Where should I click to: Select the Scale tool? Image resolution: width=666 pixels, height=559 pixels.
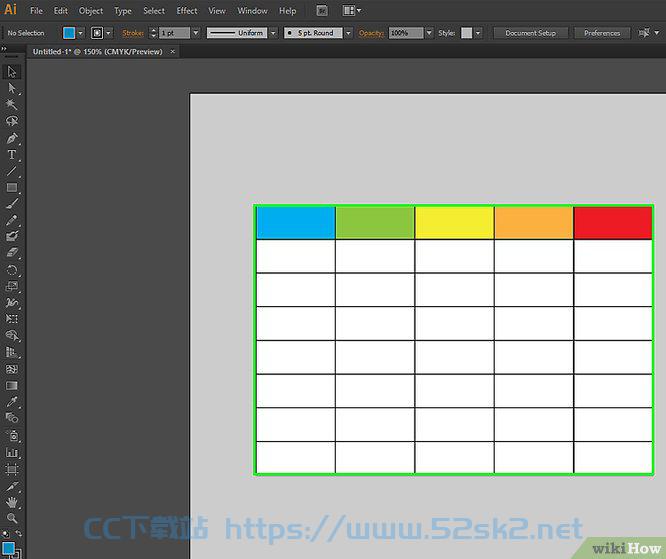pos(11,286)
